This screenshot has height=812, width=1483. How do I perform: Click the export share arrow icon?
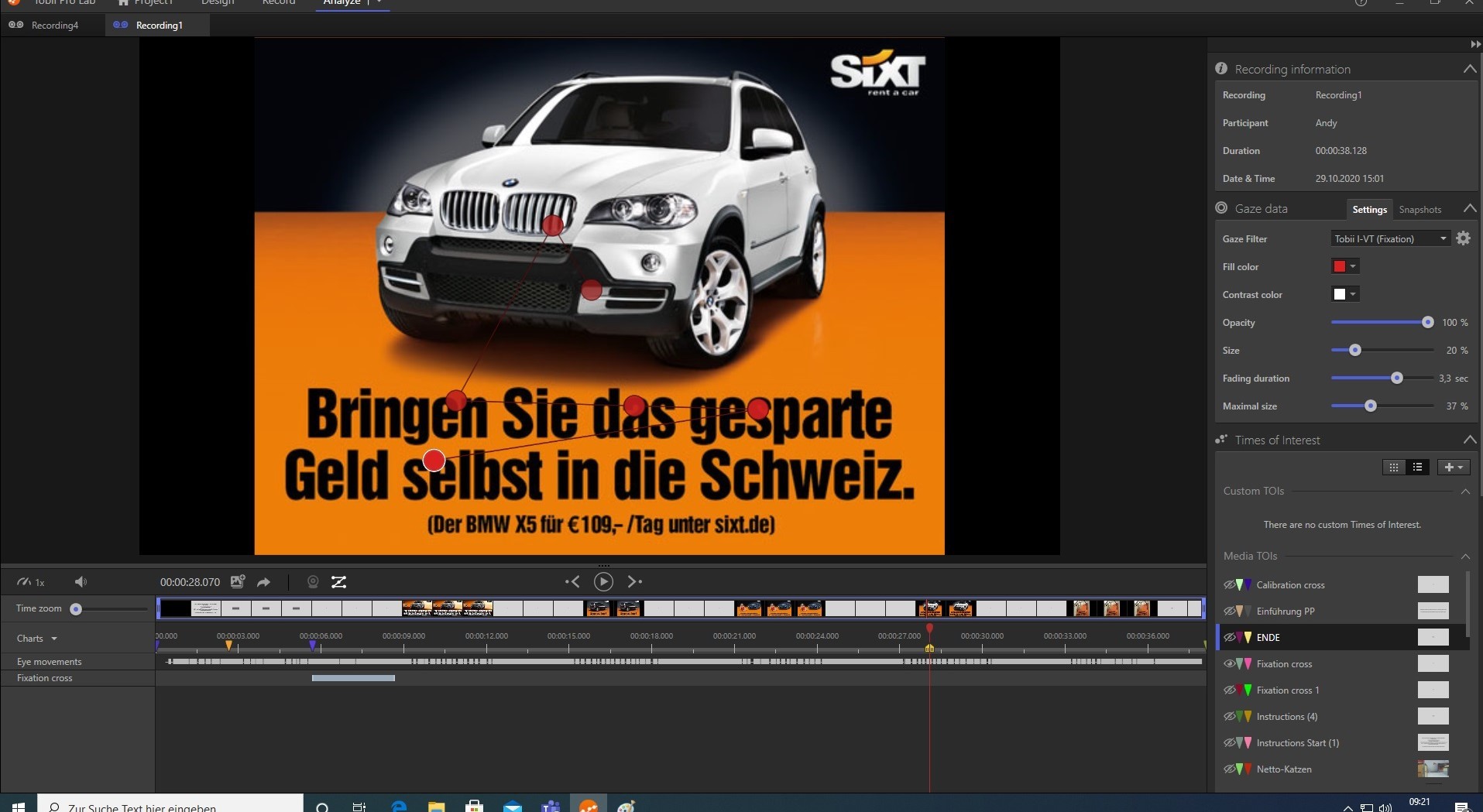point(264,582)
